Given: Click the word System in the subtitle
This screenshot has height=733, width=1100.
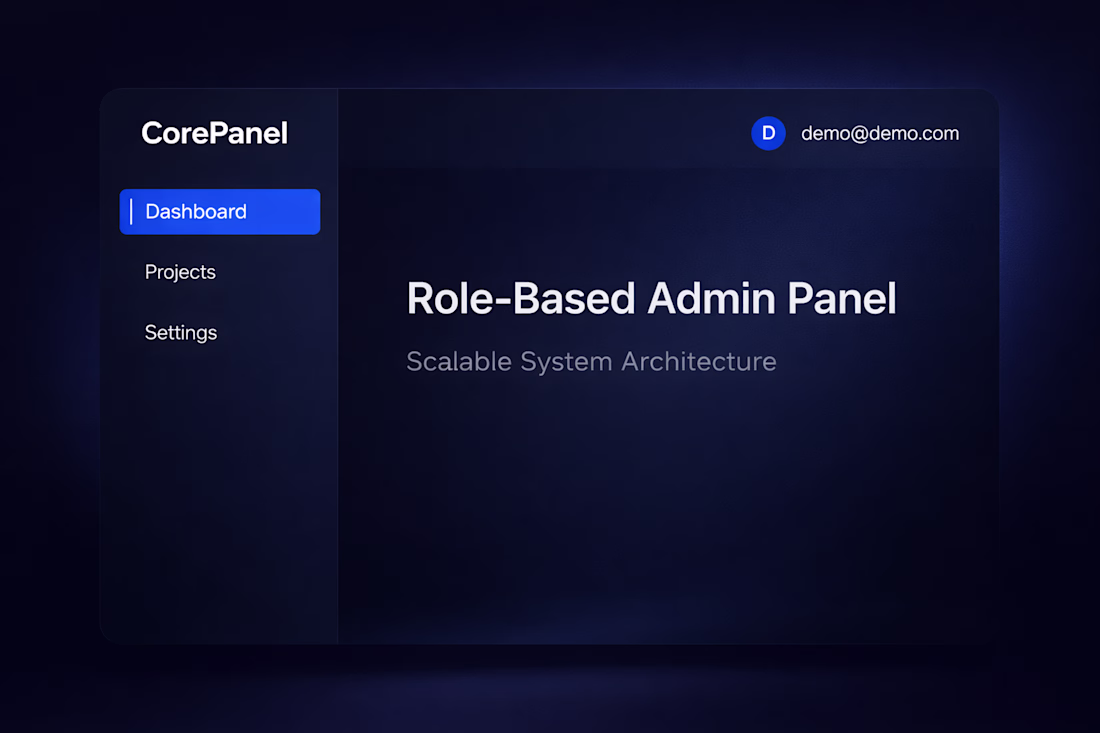Looking at the screenshot, I should pyautogui.click(x=566, y=361).
